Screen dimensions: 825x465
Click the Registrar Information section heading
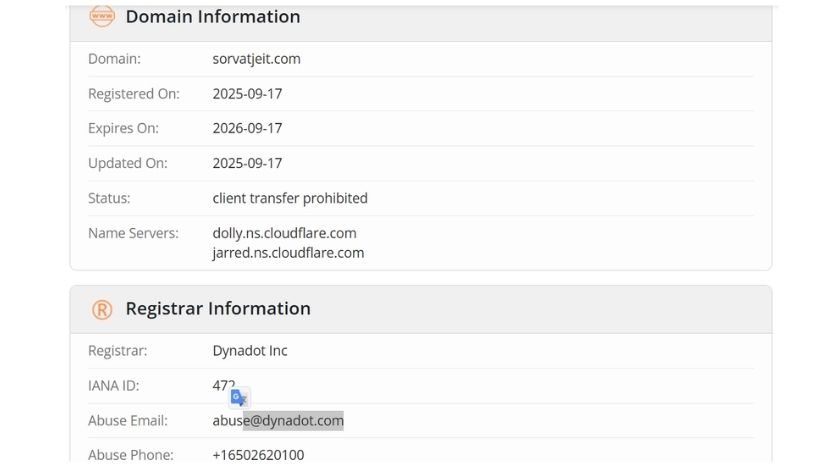click(217, 309)
